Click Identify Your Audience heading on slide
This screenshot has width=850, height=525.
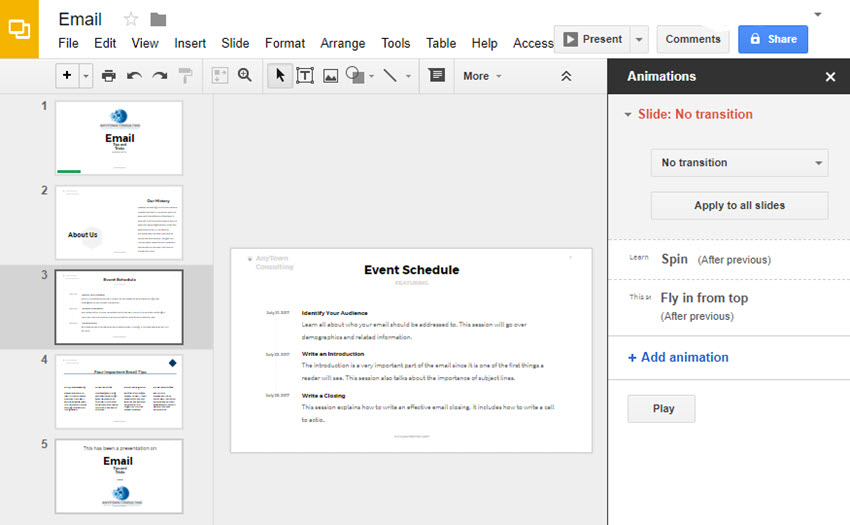coord(334,313)
